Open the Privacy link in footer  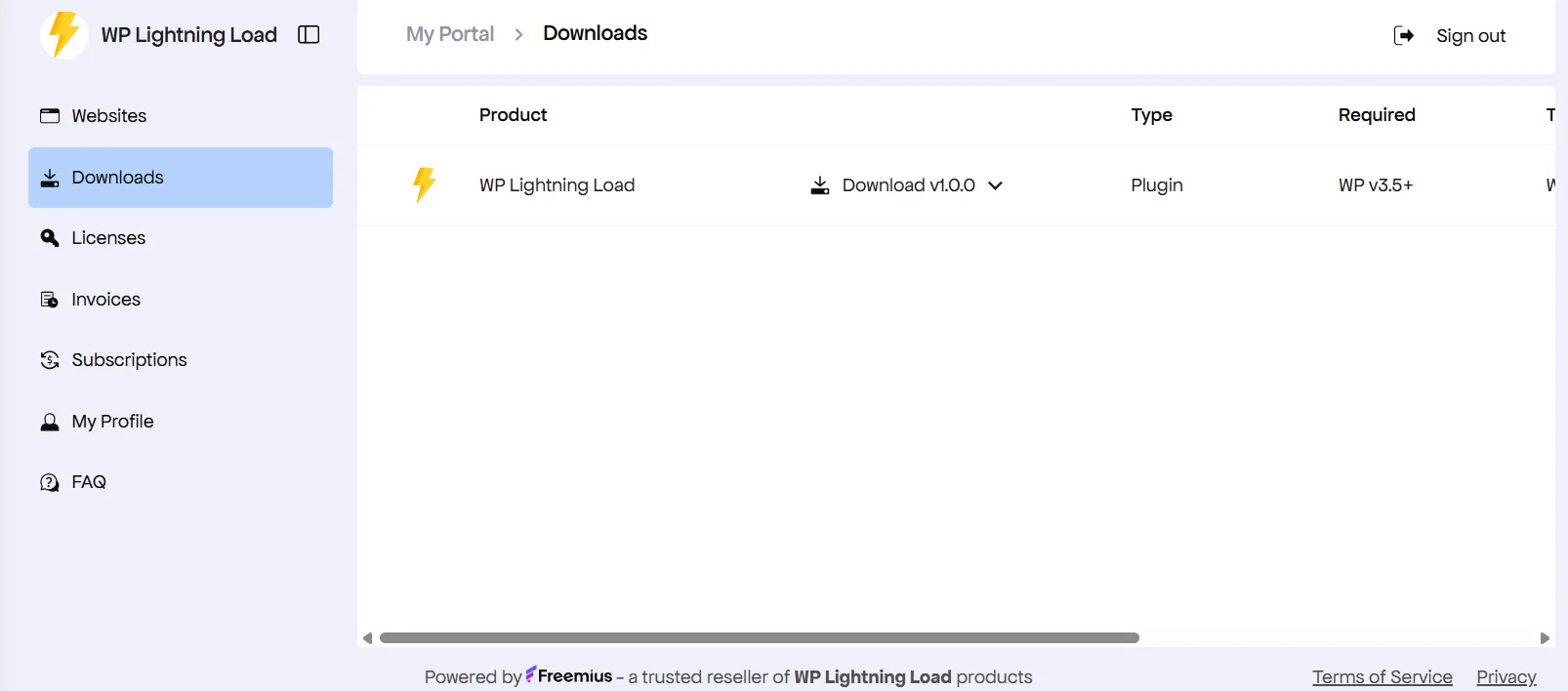(1506, 677)
